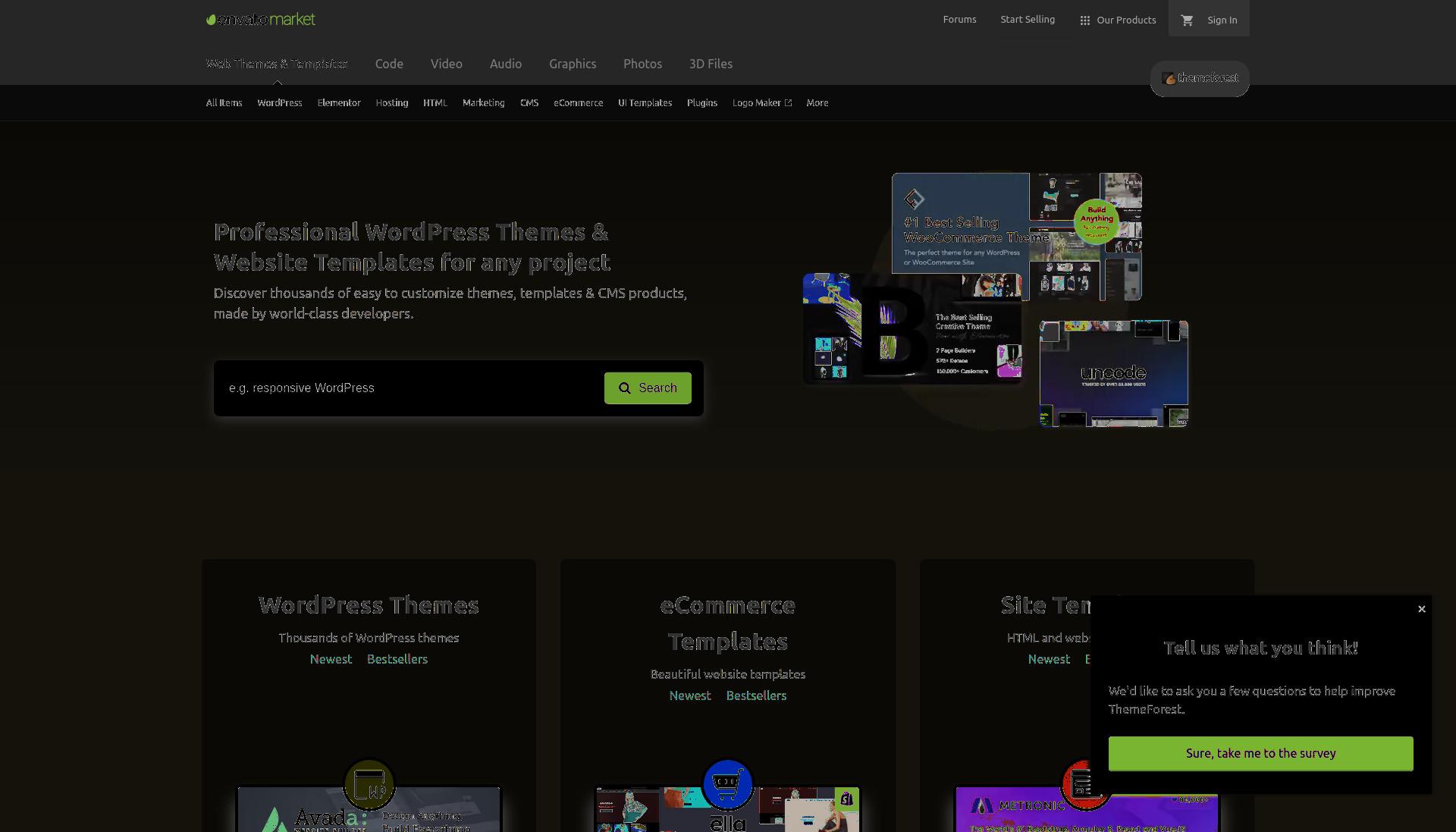Viewport: 1456px width, 832px height.
Task: Click the green Search button
Action: point(648,388)
